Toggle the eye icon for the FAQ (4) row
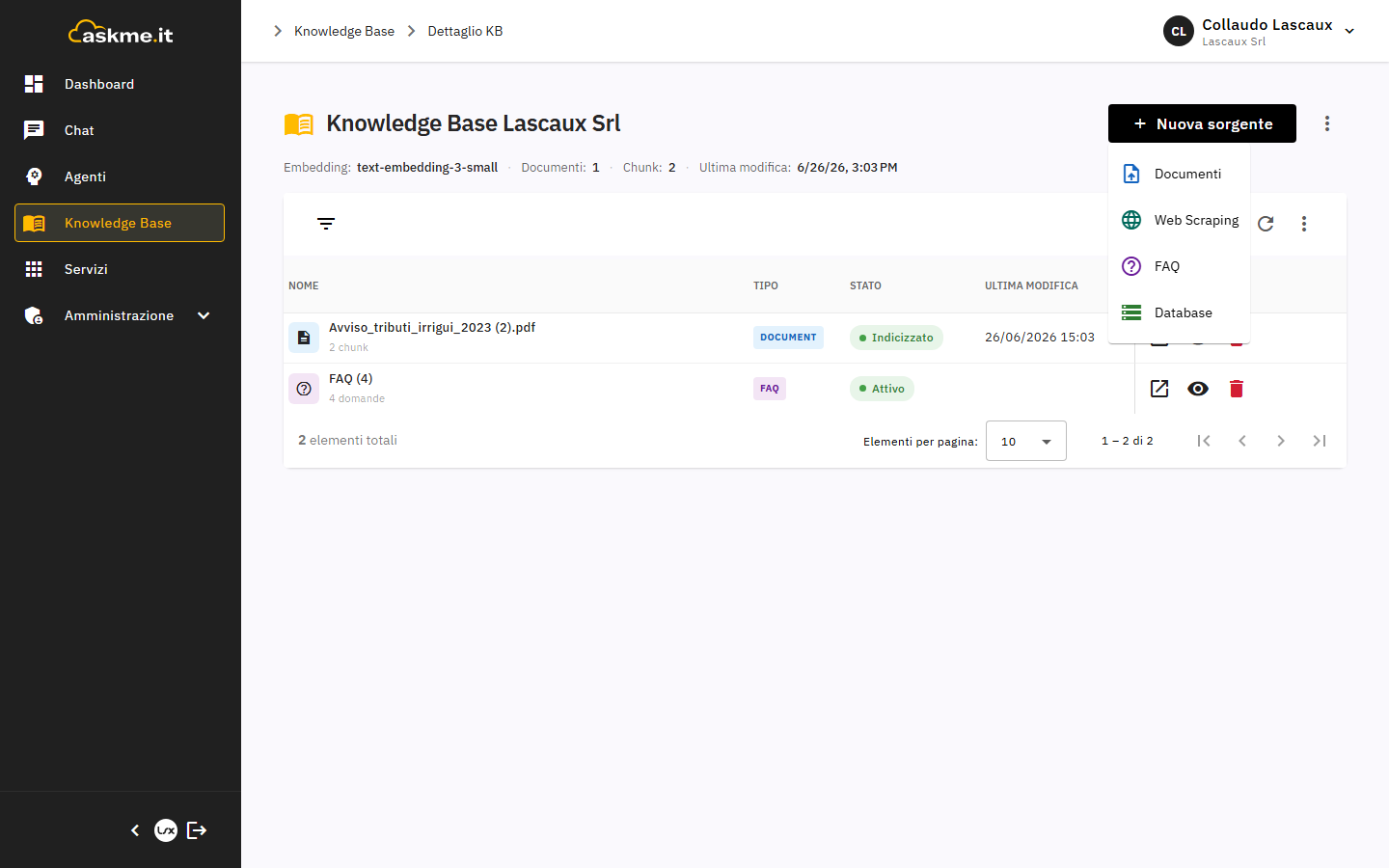1389x868 pixels. click(x=1198, y=389)
